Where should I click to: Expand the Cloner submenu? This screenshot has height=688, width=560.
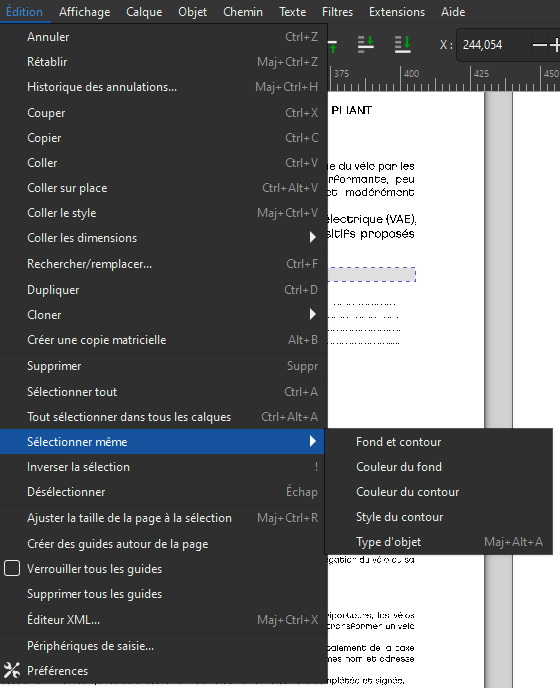point(163,315)
